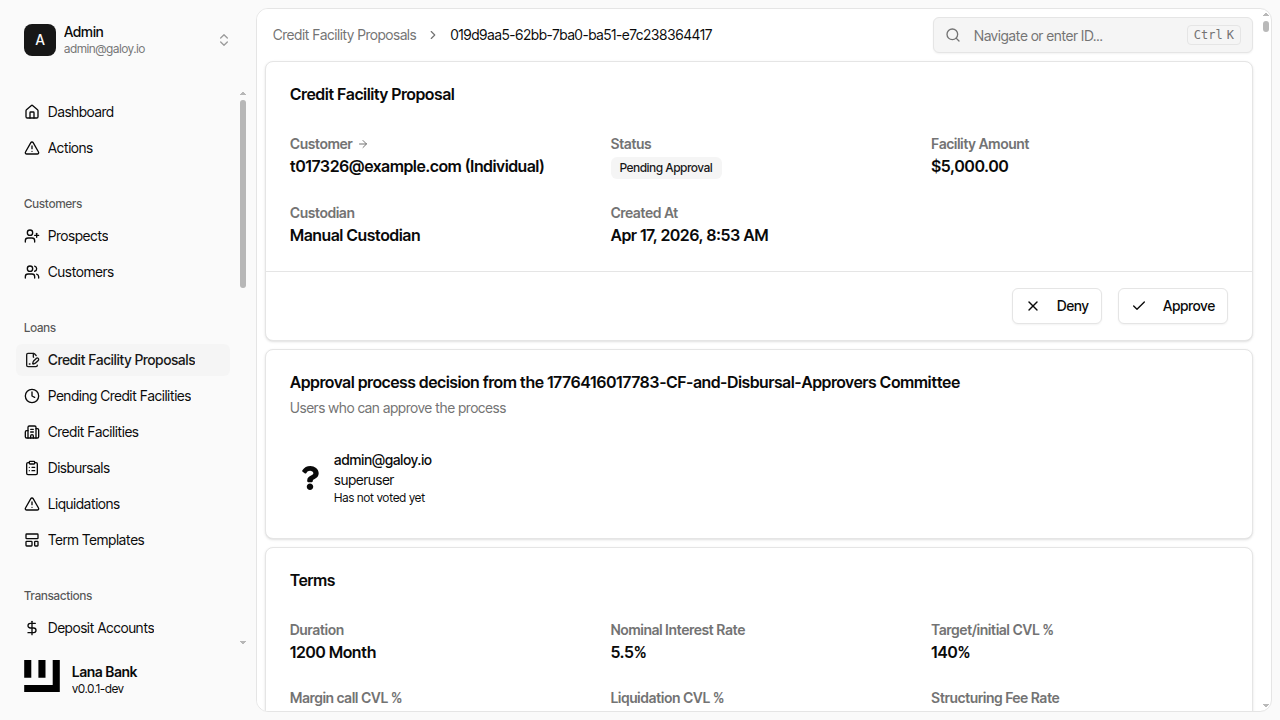Click the search magnifier icon

coord(952,35)
